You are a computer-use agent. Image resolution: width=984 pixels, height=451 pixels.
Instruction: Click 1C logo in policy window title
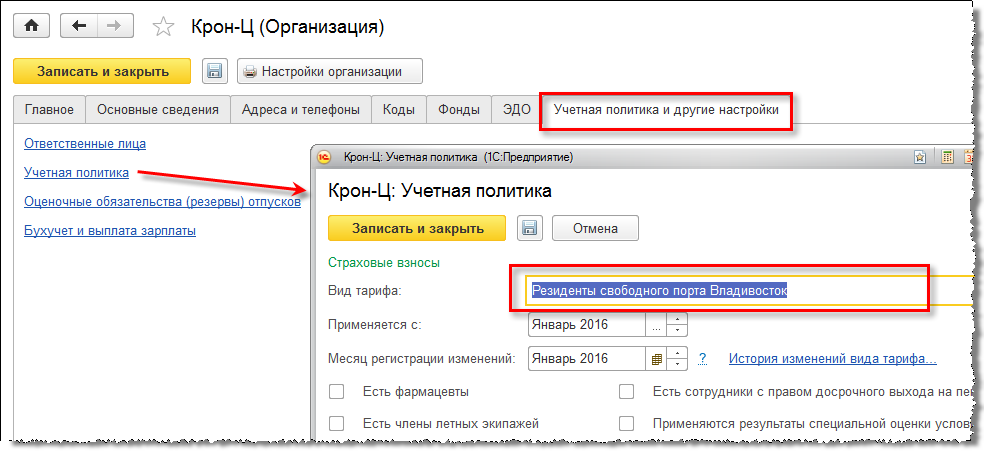325,157
